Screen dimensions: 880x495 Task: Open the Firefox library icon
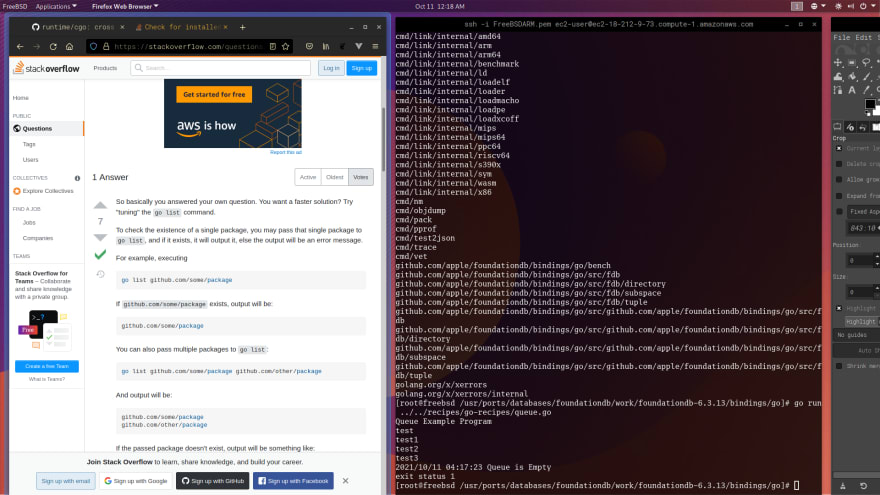tap(326, 47)
